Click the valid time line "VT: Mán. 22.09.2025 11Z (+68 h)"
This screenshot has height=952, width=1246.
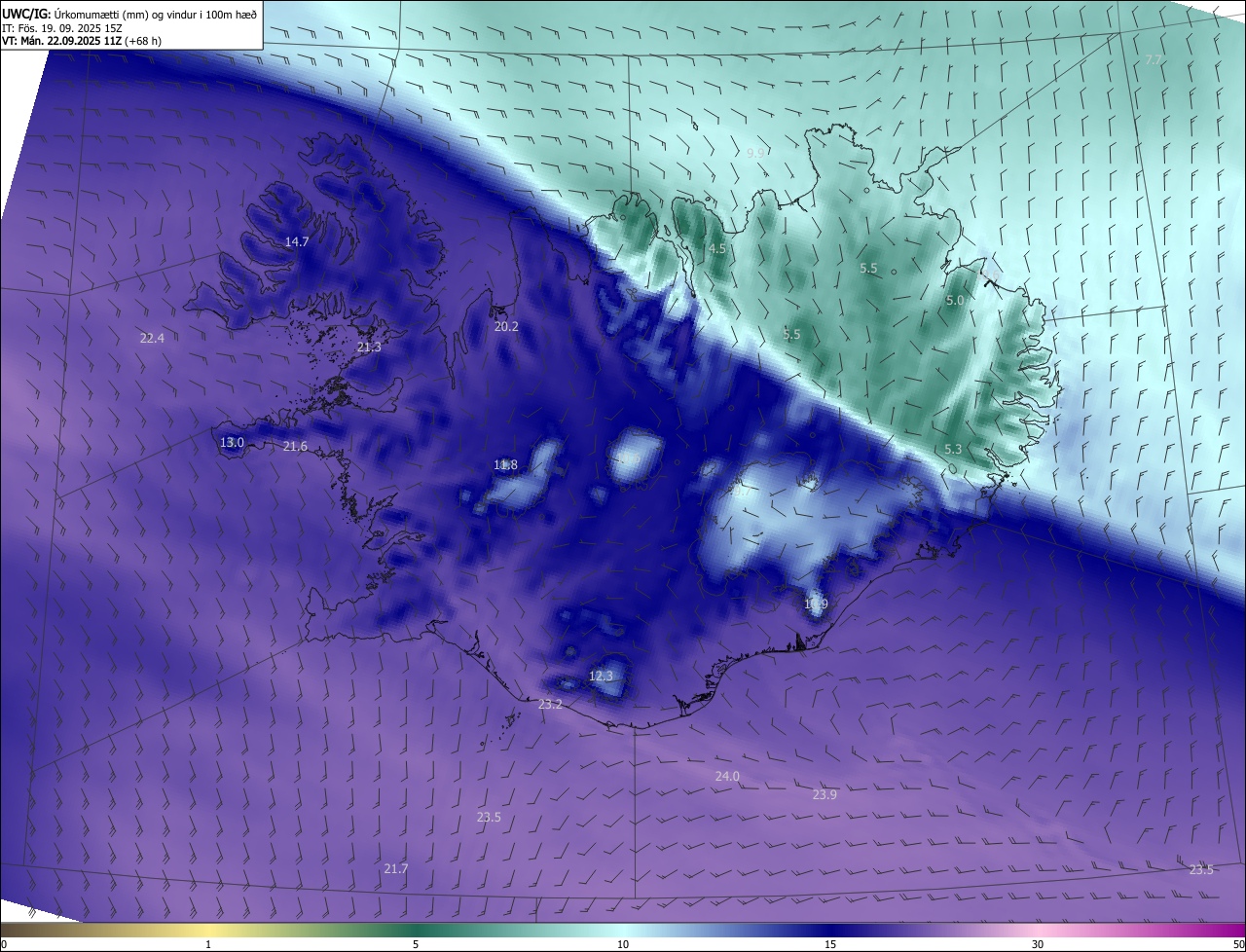click(x=82, y=41)
